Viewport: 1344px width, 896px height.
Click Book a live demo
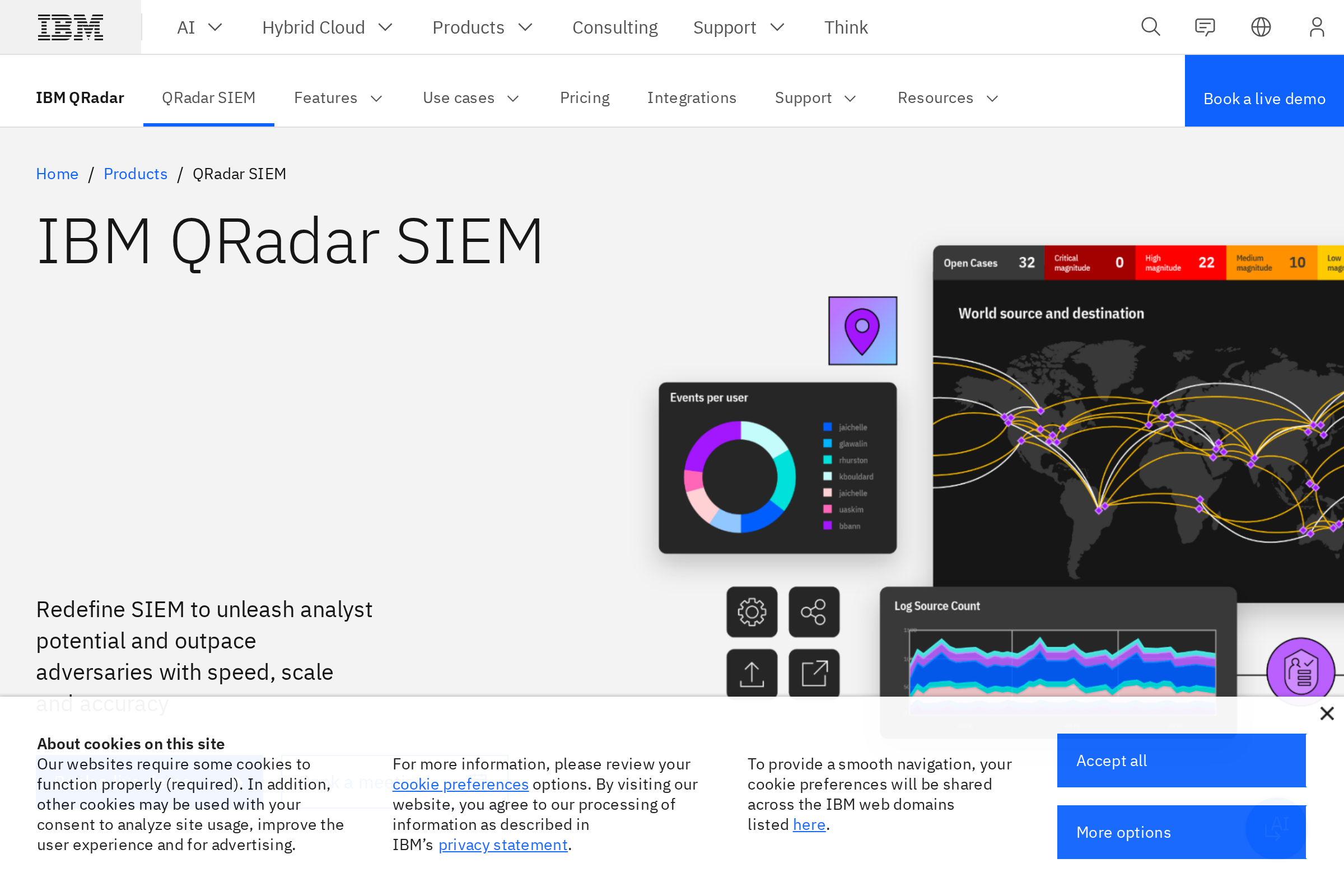1264,97
